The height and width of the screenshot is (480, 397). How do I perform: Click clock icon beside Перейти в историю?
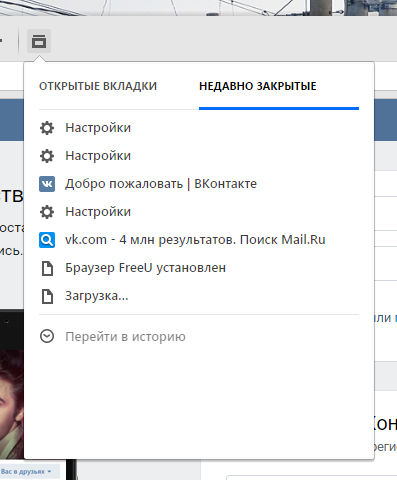[x=47, y=336]
